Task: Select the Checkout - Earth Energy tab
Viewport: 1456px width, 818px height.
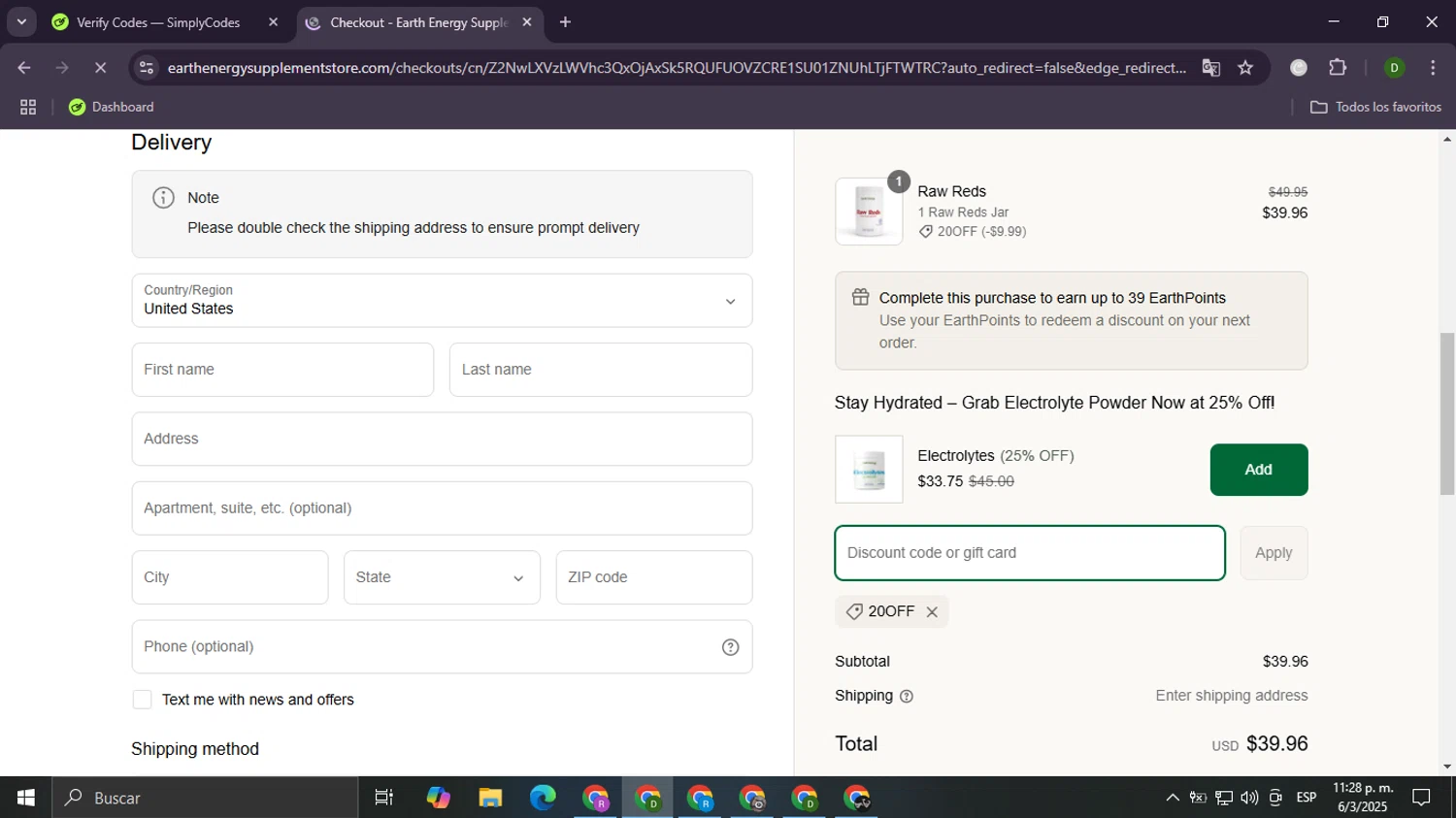Action: click(x=419, y=22)
